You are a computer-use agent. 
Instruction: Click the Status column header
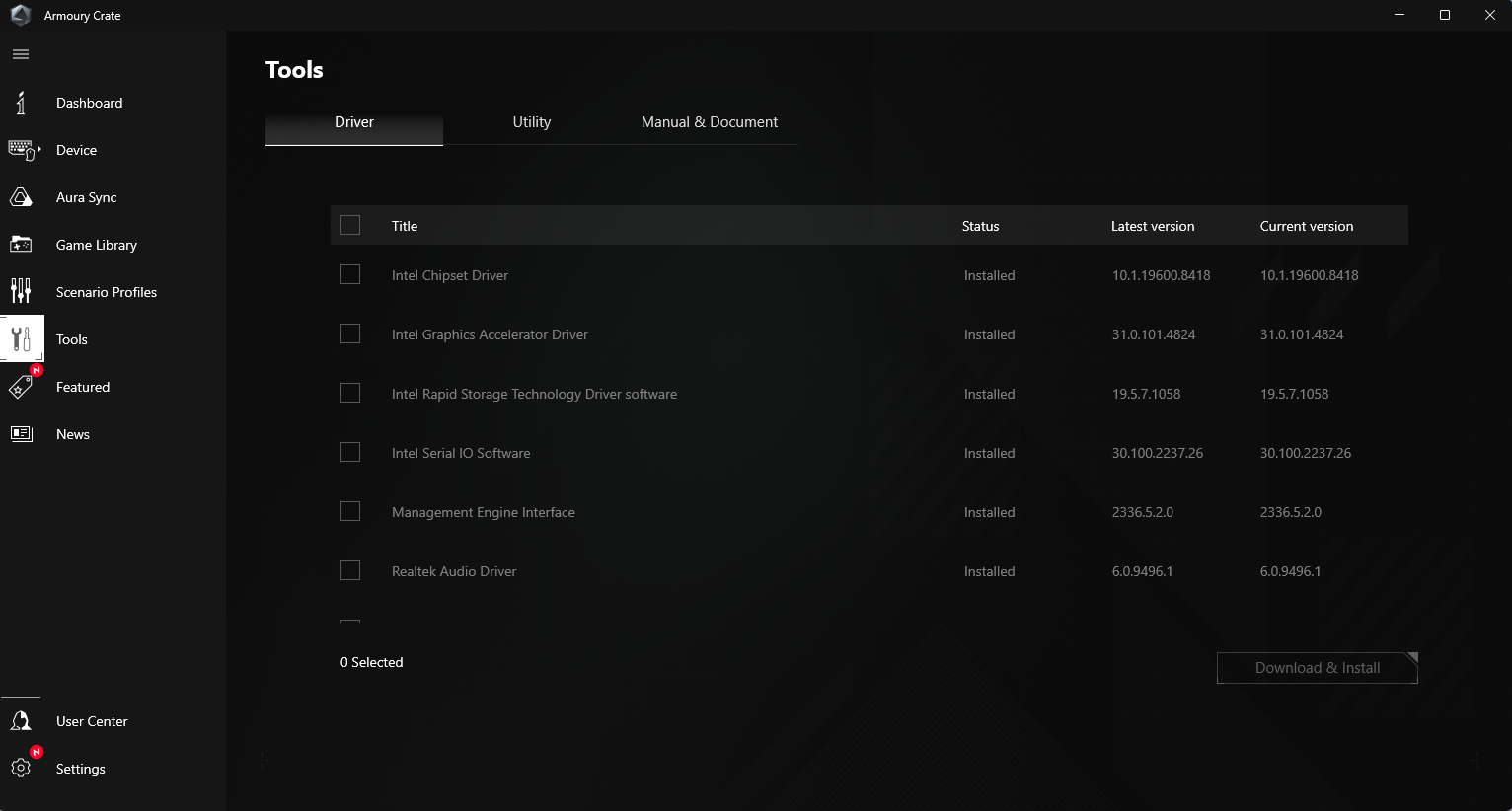pos(981,226)
